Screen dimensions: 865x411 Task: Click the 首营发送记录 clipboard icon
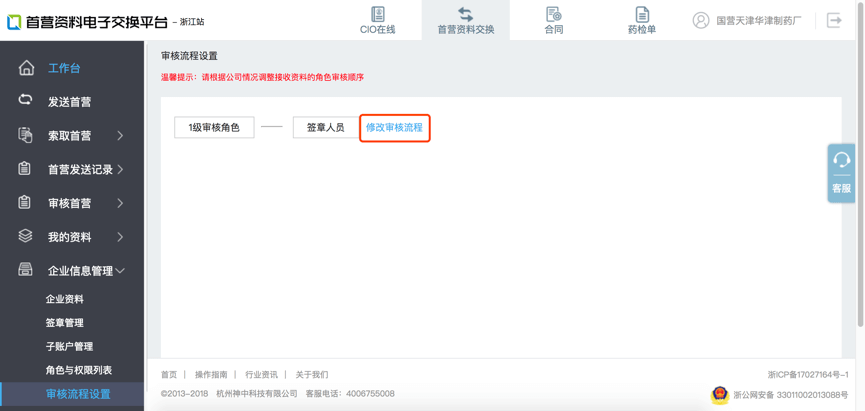coord(25,169)
